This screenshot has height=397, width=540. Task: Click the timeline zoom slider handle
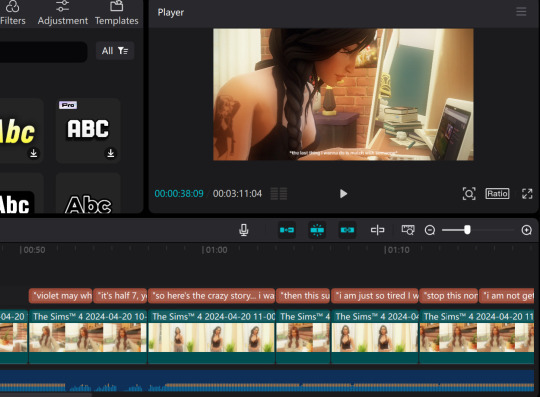coord(467,230)
